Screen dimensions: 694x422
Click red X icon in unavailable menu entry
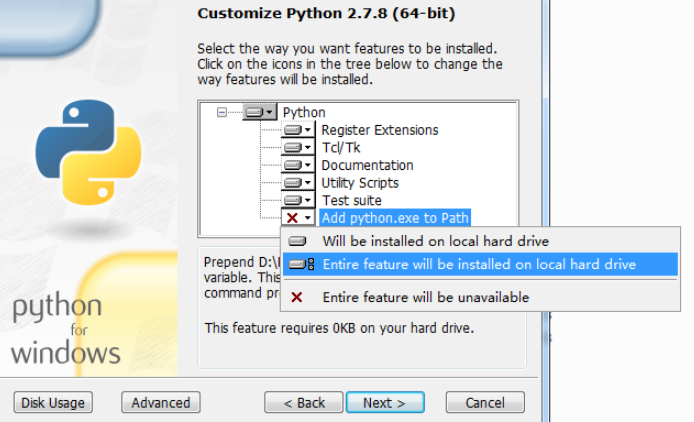click(297, 297)
